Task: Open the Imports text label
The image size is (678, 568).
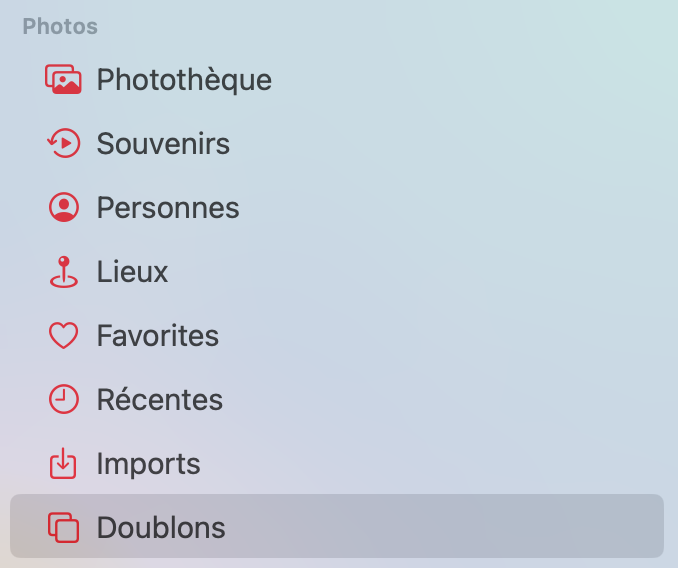Action: (x=148, y=464)
